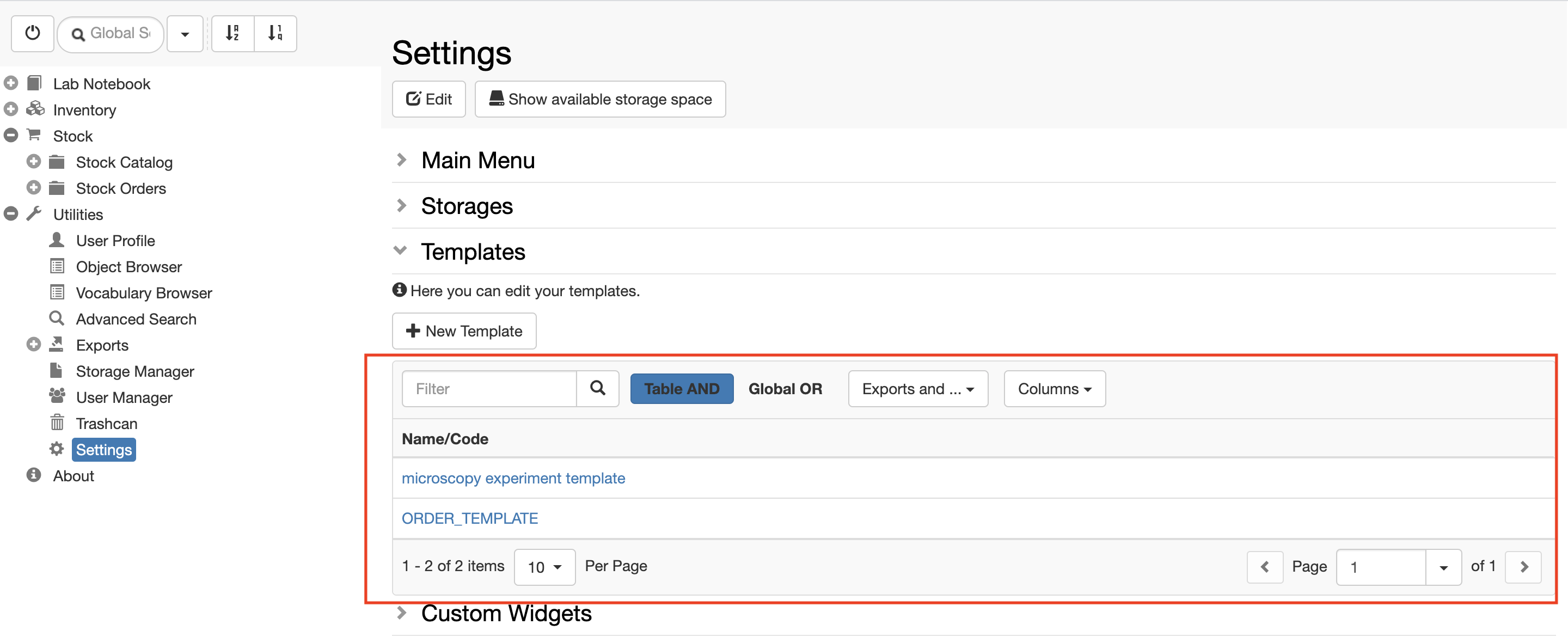Image resolution: width=1568 pixels, height=637 pixels.
Task: Click the numeric sort icon in toolbar
Action: [275, 33]
